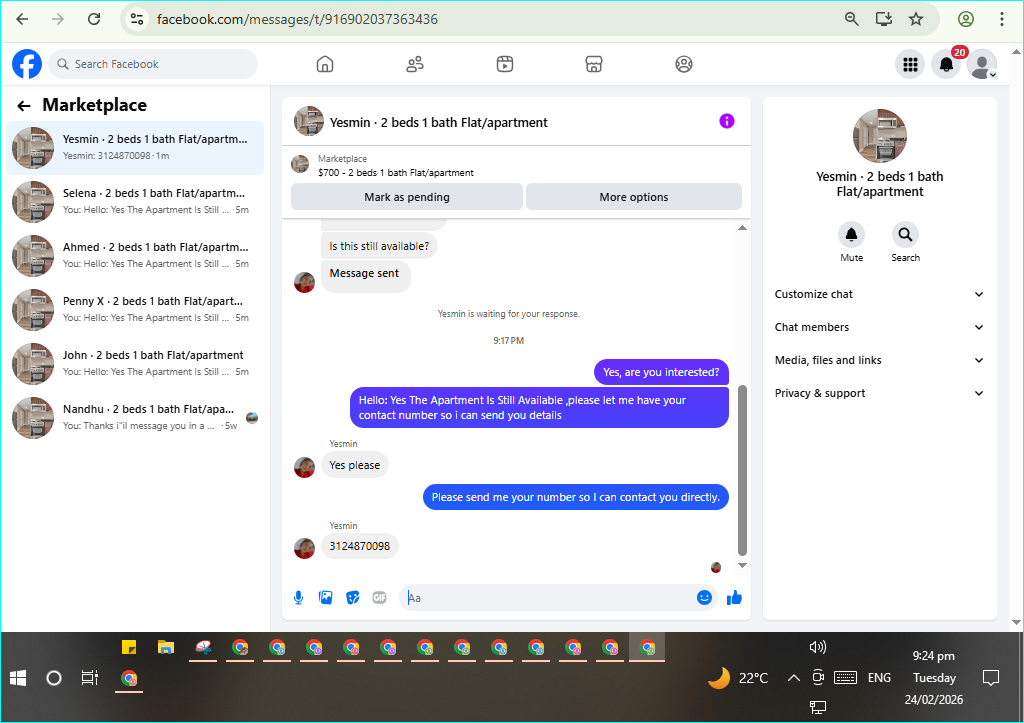This screenshot has height=723, width=1024.
Task: Expand Media, files and links section
Action: coord(879,360)
